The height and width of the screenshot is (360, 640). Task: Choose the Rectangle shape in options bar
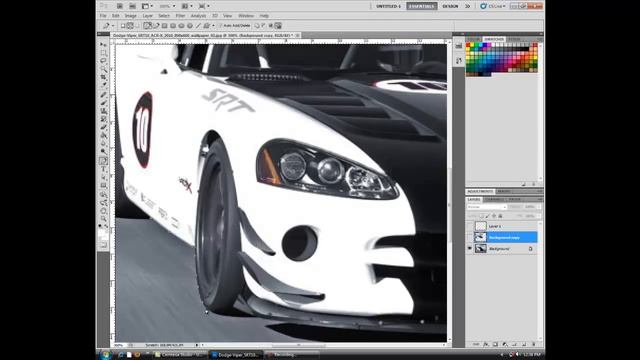164,25
